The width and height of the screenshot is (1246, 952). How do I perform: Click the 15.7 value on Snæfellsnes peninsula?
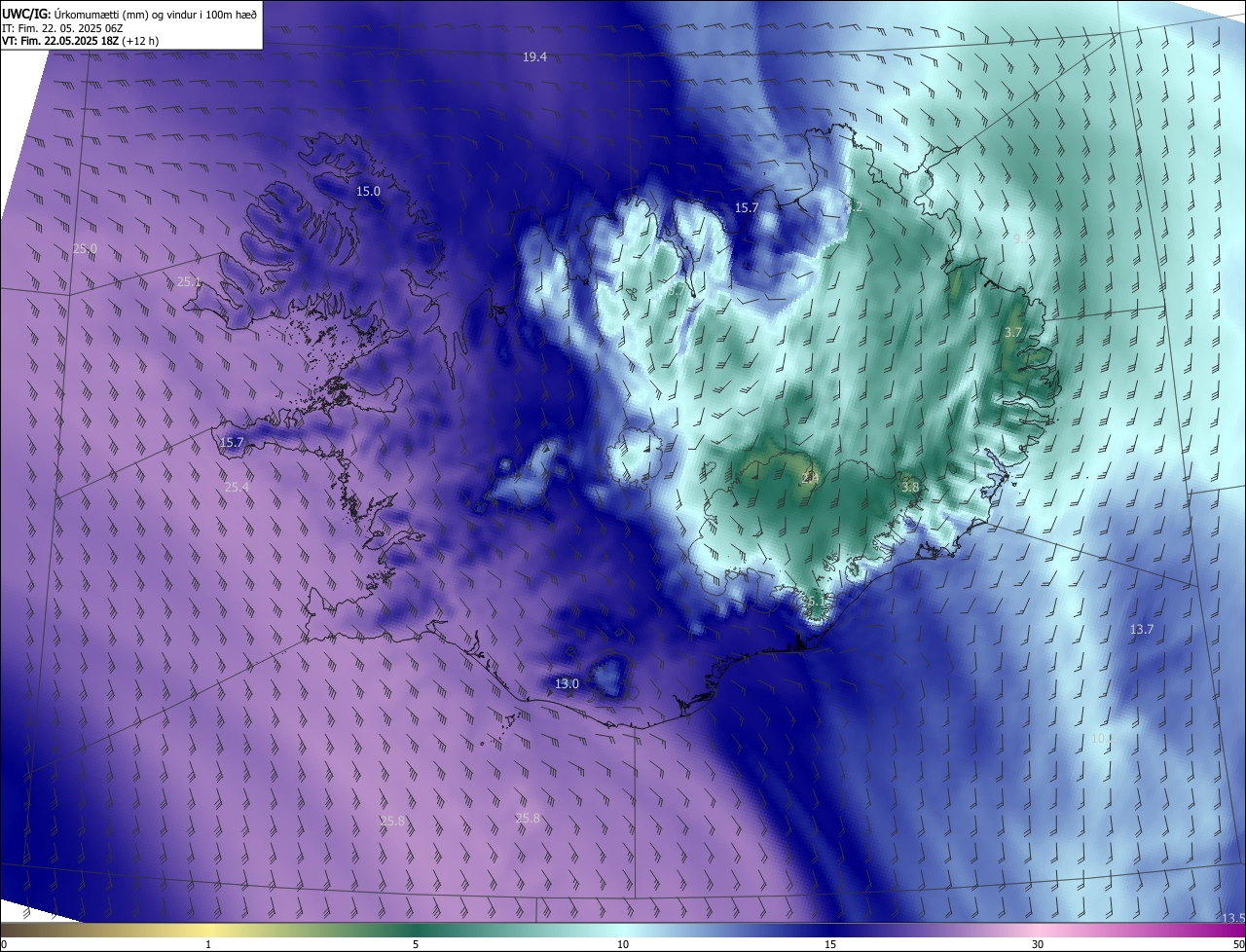(x=232, y=443)
